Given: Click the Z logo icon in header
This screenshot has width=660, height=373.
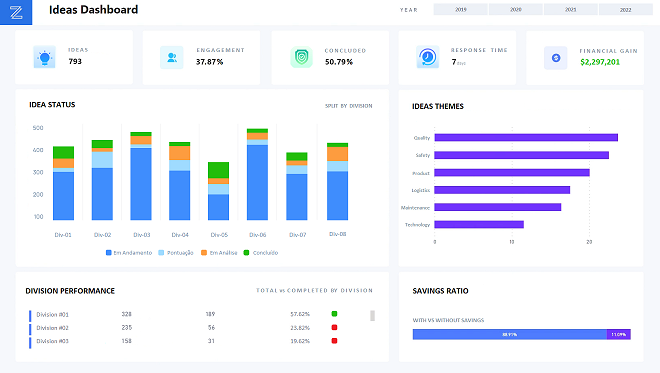Looking at the screenshot, I should [16, 12].
